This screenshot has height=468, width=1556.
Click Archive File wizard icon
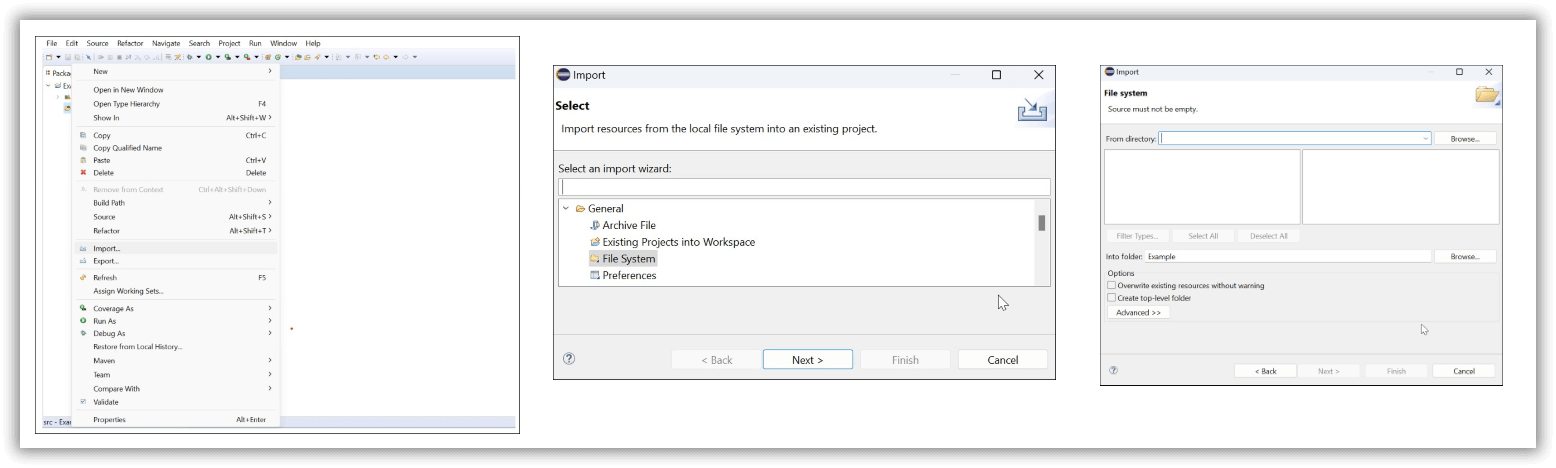(595, 226)
